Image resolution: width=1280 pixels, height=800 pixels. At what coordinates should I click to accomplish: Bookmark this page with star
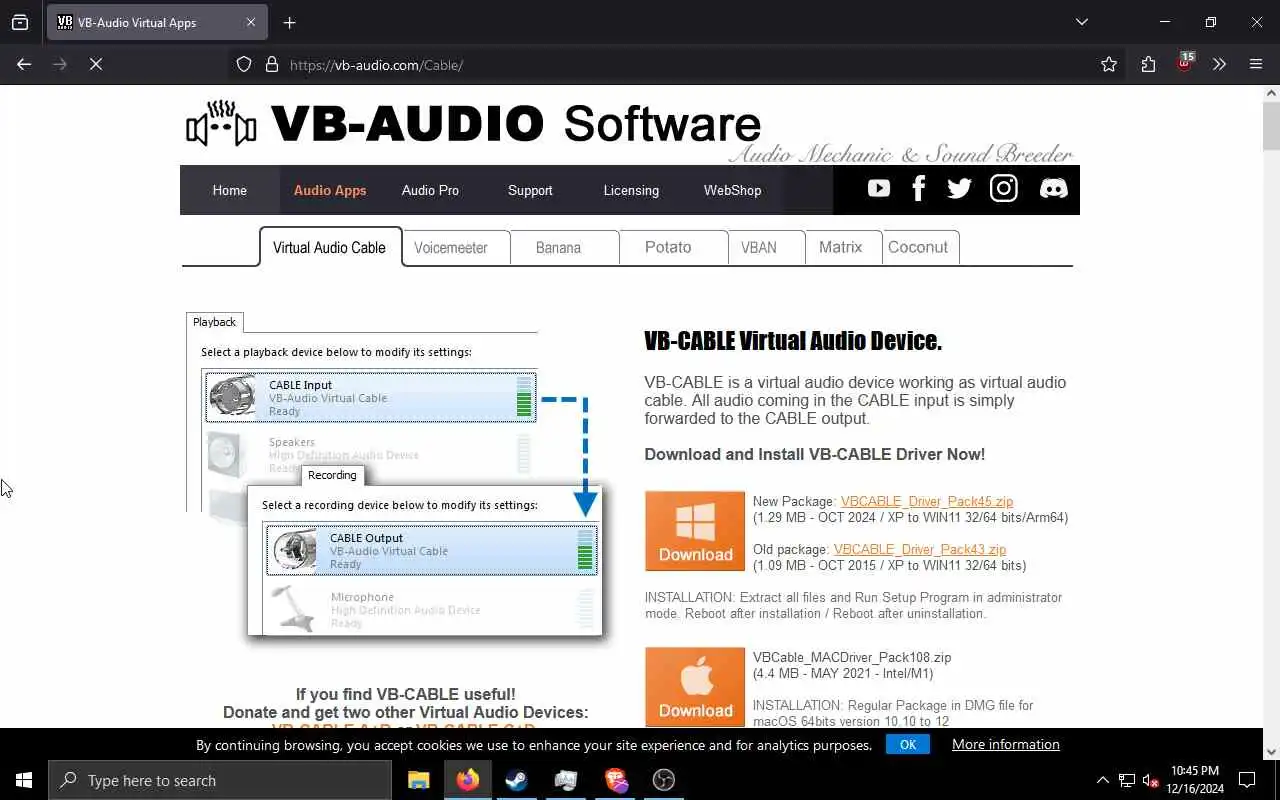coord(1109,65)
